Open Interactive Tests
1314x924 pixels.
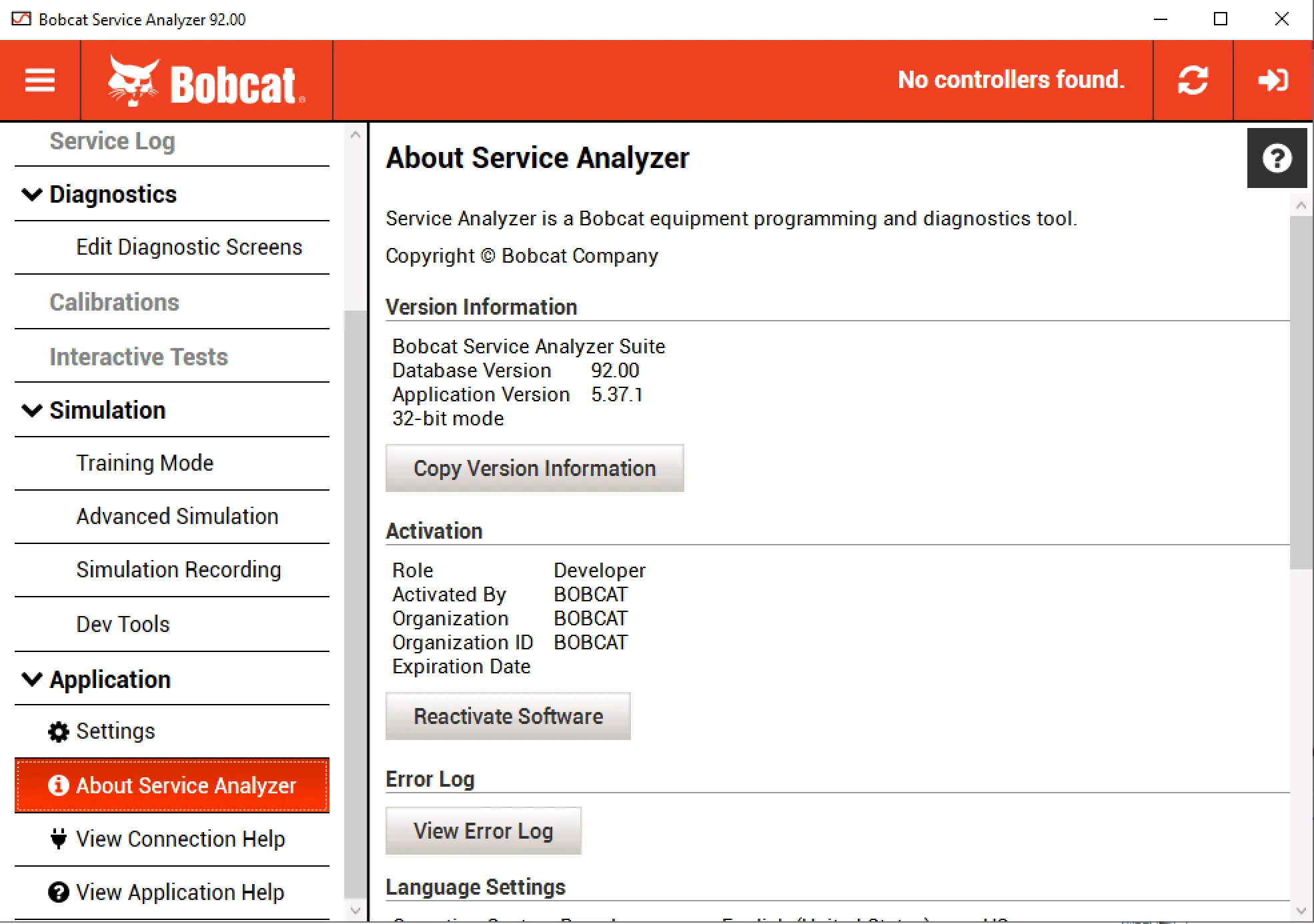tap(139, 357)
